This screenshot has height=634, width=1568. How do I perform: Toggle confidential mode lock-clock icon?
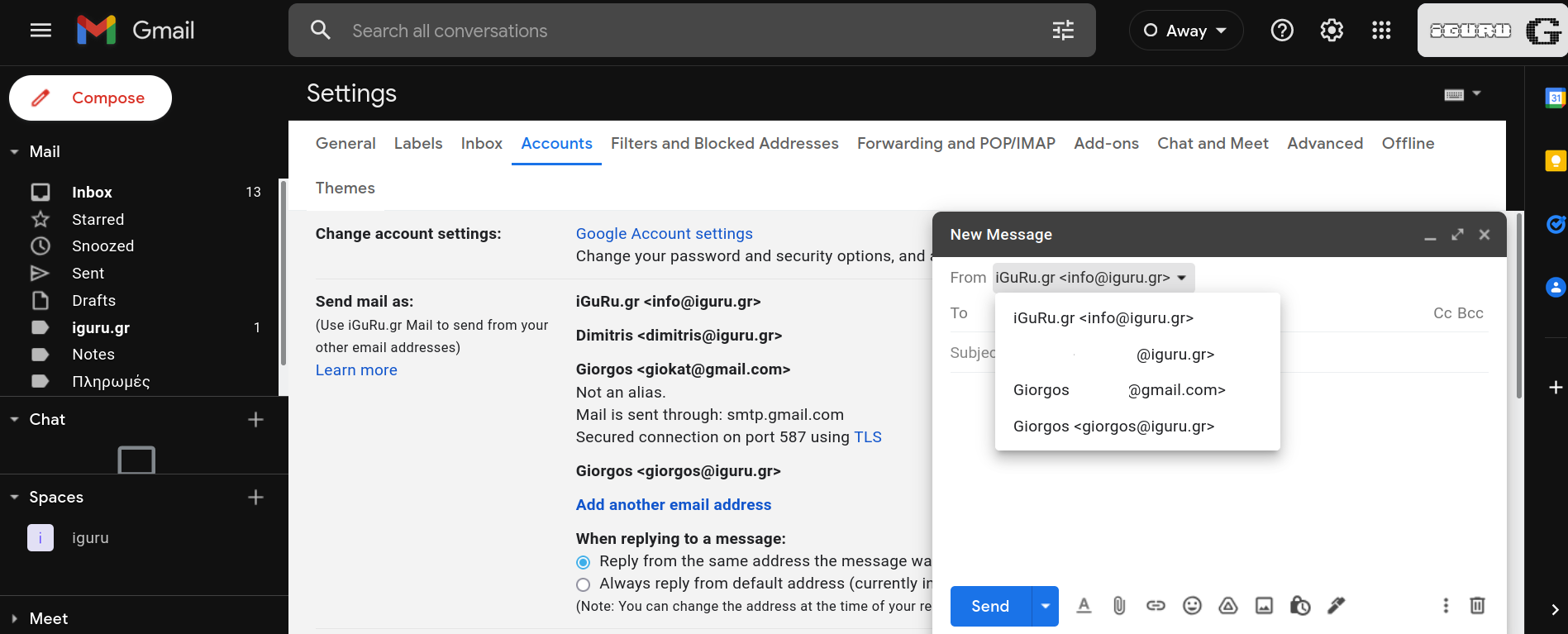[x=1300, y=606]
